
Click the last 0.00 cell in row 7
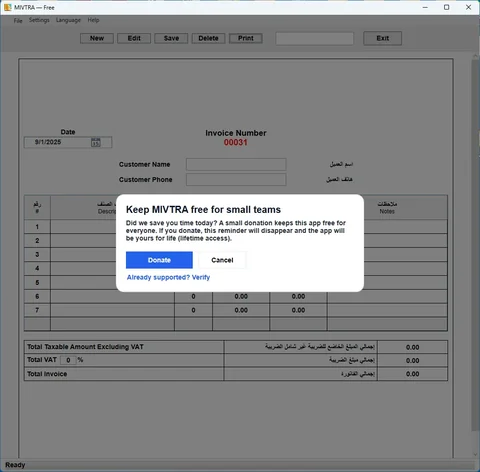point(298,310)
